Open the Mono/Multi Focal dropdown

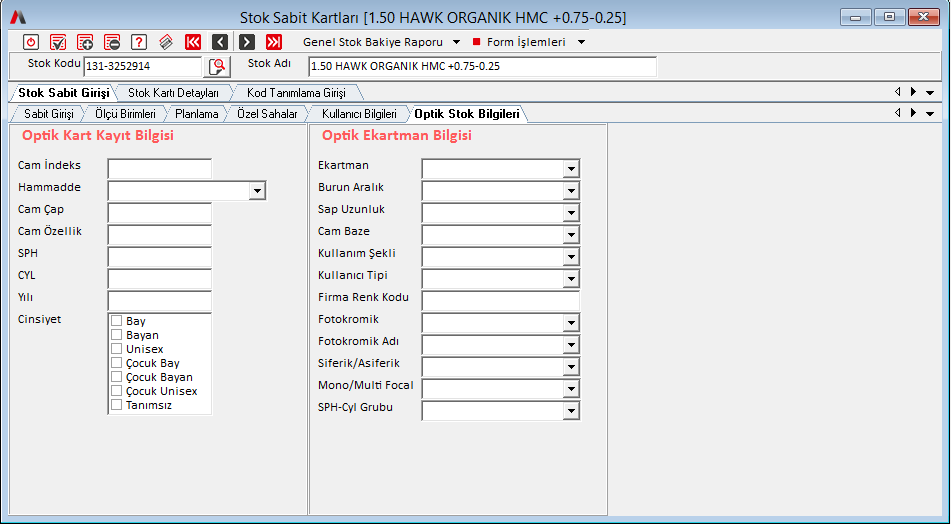pos(571,389)
